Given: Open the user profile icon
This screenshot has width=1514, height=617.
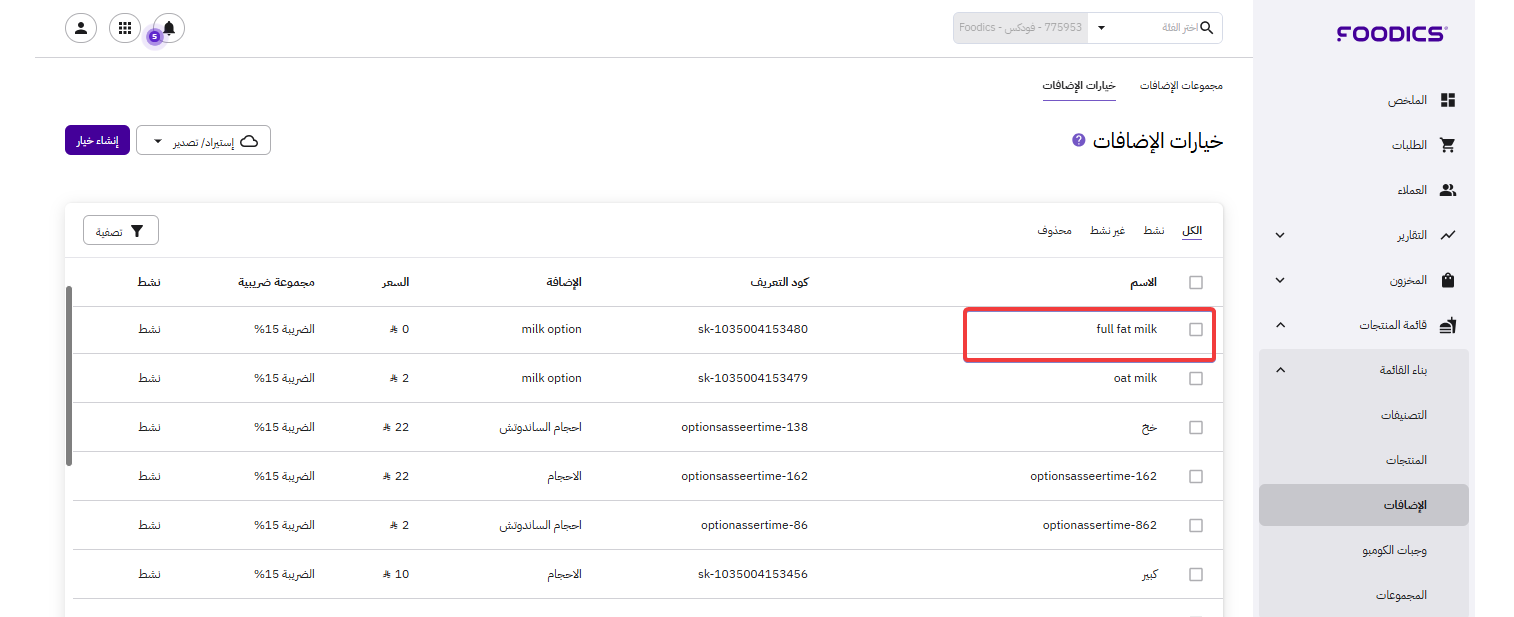Looking at the screenshot, I should [81, 28].
